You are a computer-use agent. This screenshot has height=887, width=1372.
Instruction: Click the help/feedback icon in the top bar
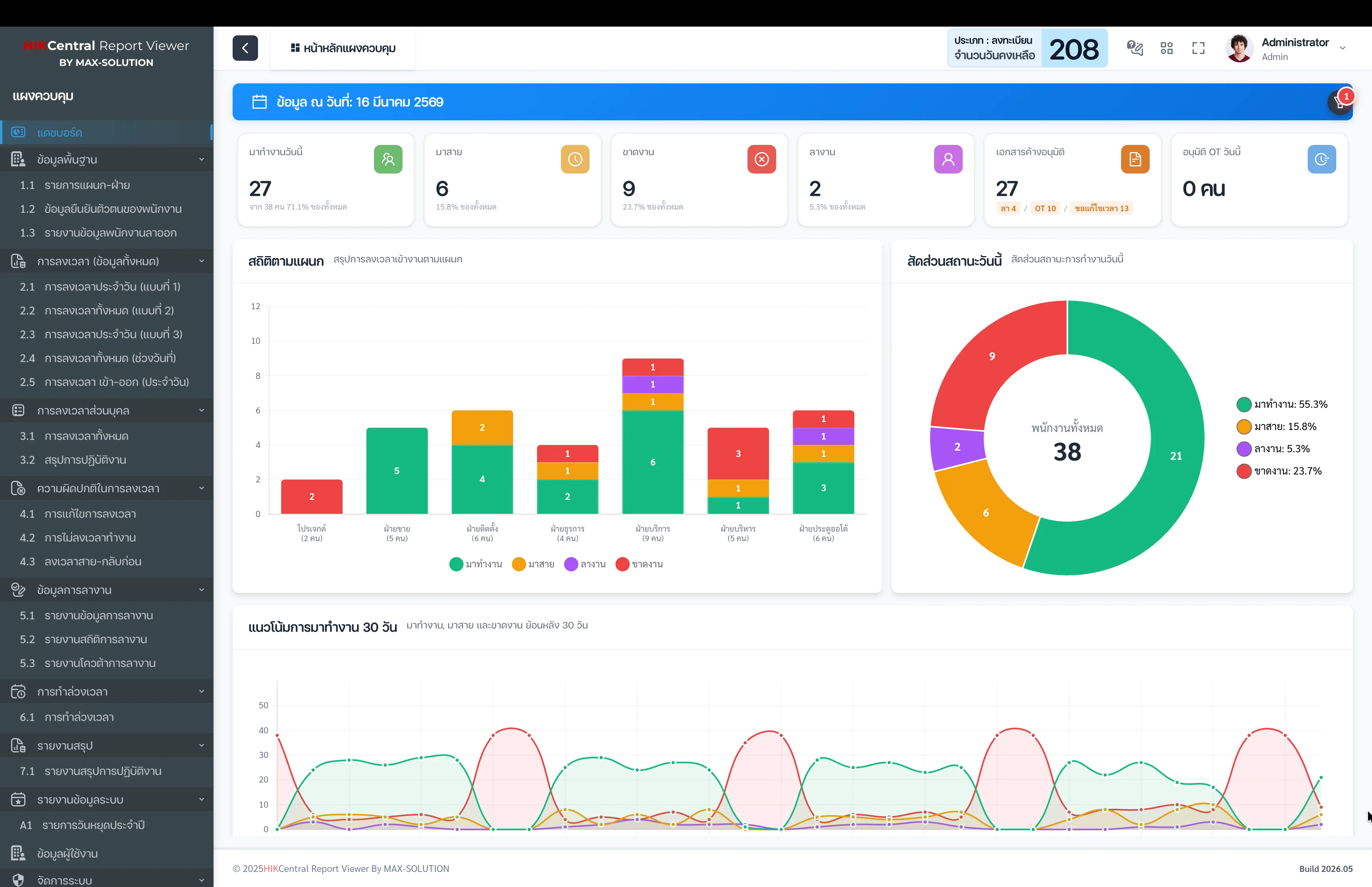[1135, 48]
